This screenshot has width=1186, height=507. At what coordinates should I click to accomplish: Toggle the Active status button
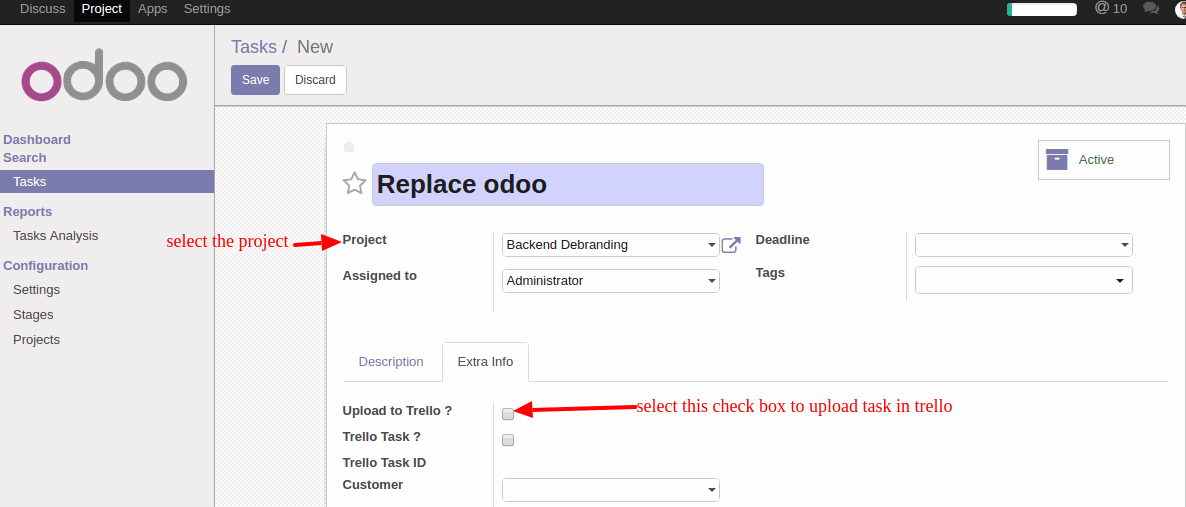1104,160
